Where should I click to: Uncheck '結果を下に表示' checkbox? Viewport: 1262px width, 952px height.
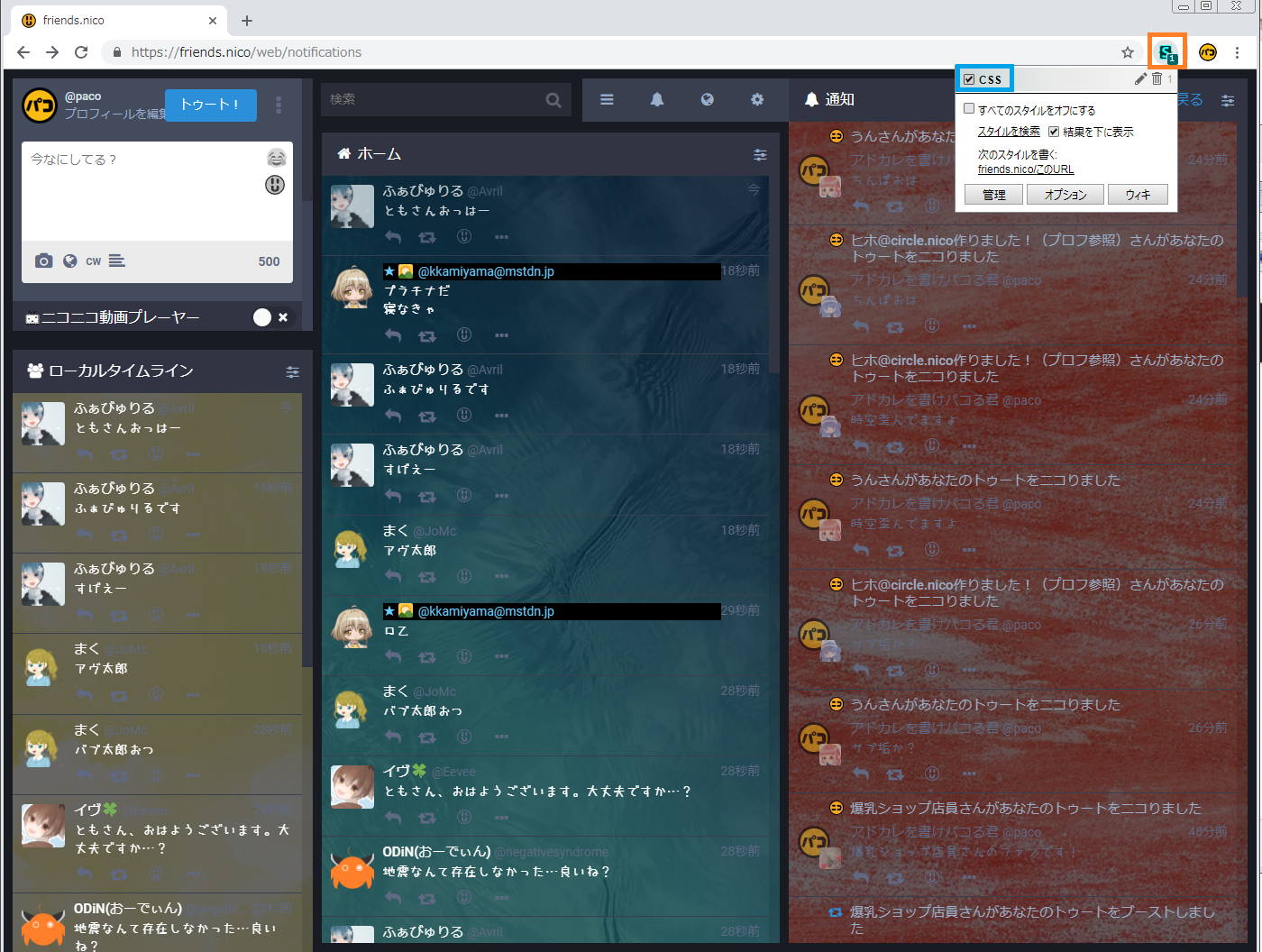coord(1053,132)
